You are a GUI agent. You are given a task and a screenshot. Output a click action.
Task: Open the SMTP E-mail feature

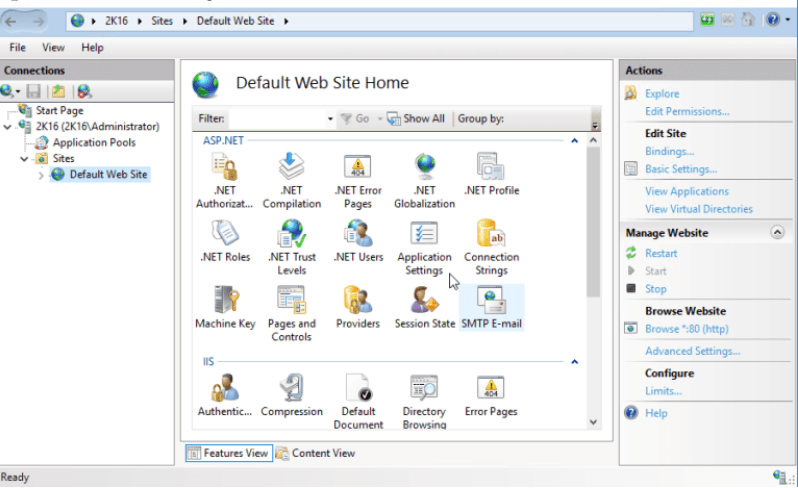click(491, 300)
